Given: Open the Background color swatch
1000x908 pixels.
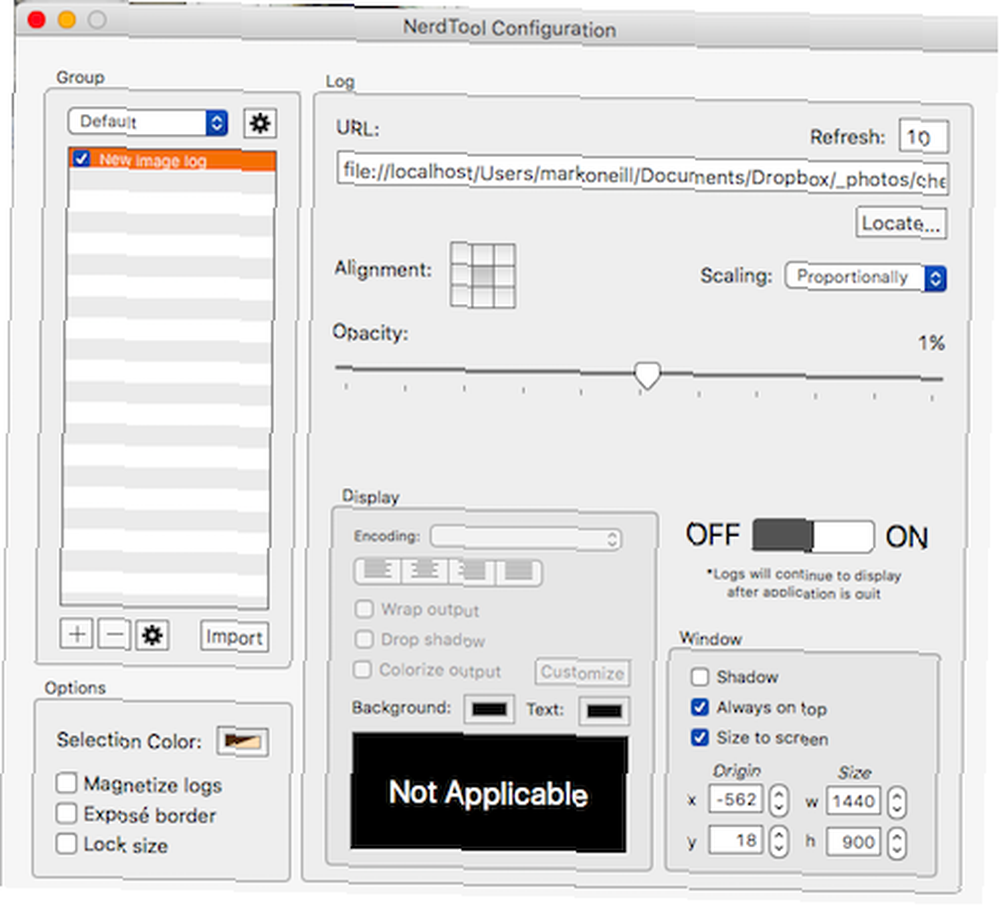Looking at the screenshot, I should point(489,709).
